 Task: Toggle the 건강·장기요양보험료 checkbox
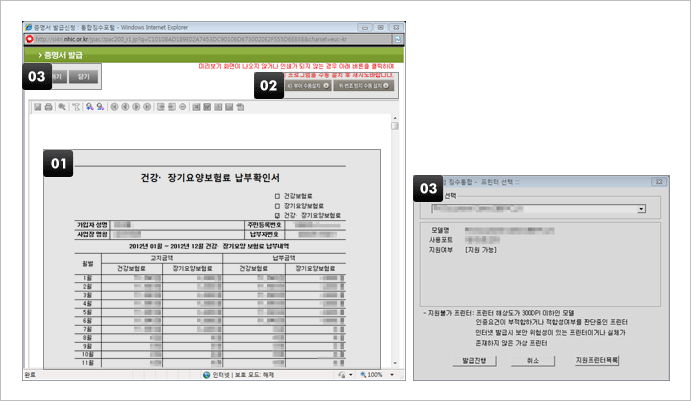(x=277, y=214)
